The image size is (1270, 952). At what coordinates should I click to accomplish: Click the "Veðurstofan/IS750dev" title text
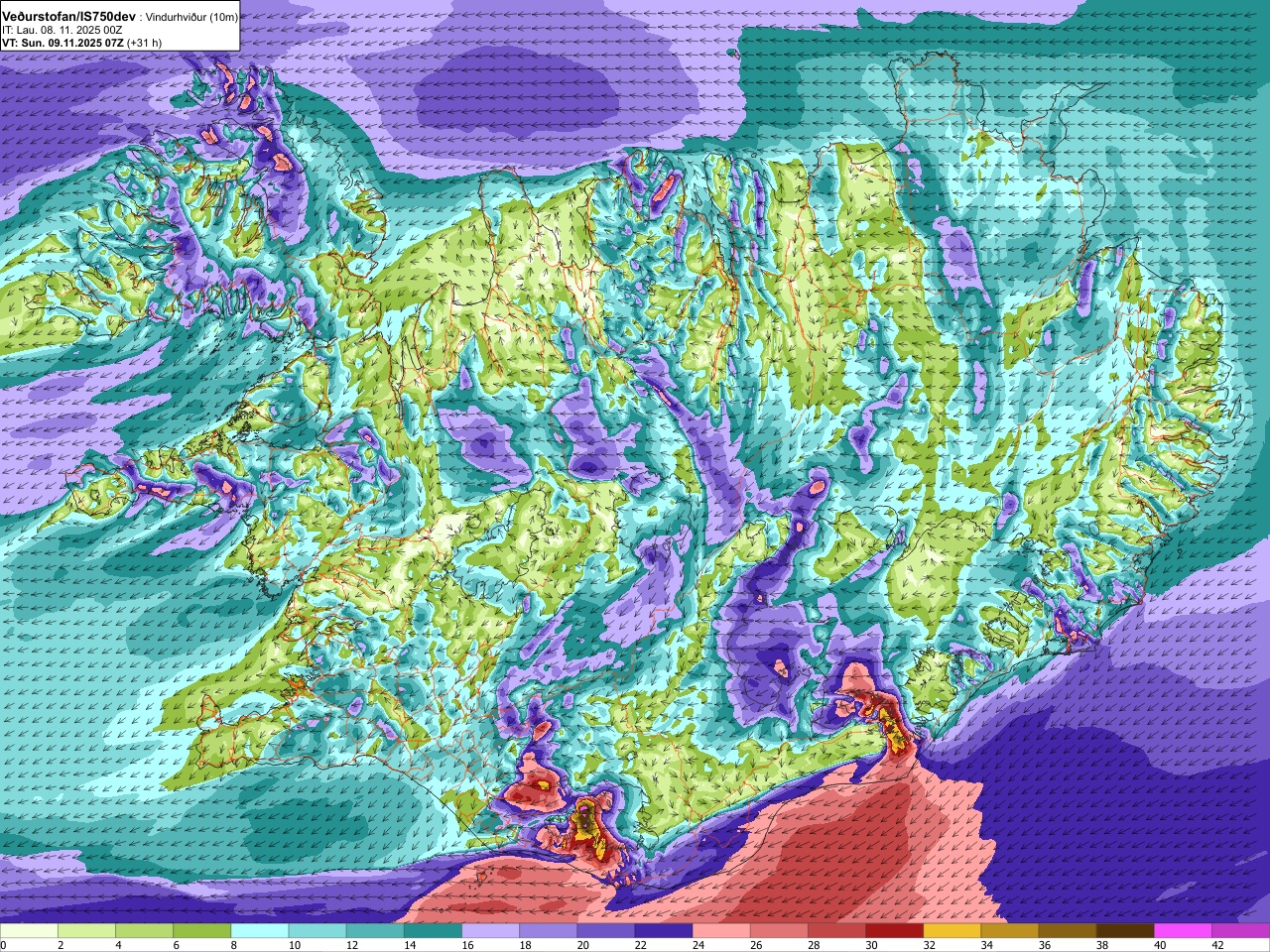69,17
